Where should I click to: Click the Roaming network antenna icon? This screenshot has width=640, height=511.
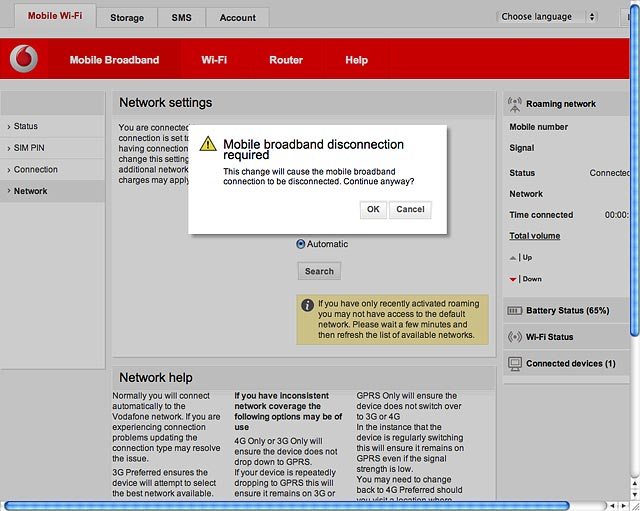point(515,104)
